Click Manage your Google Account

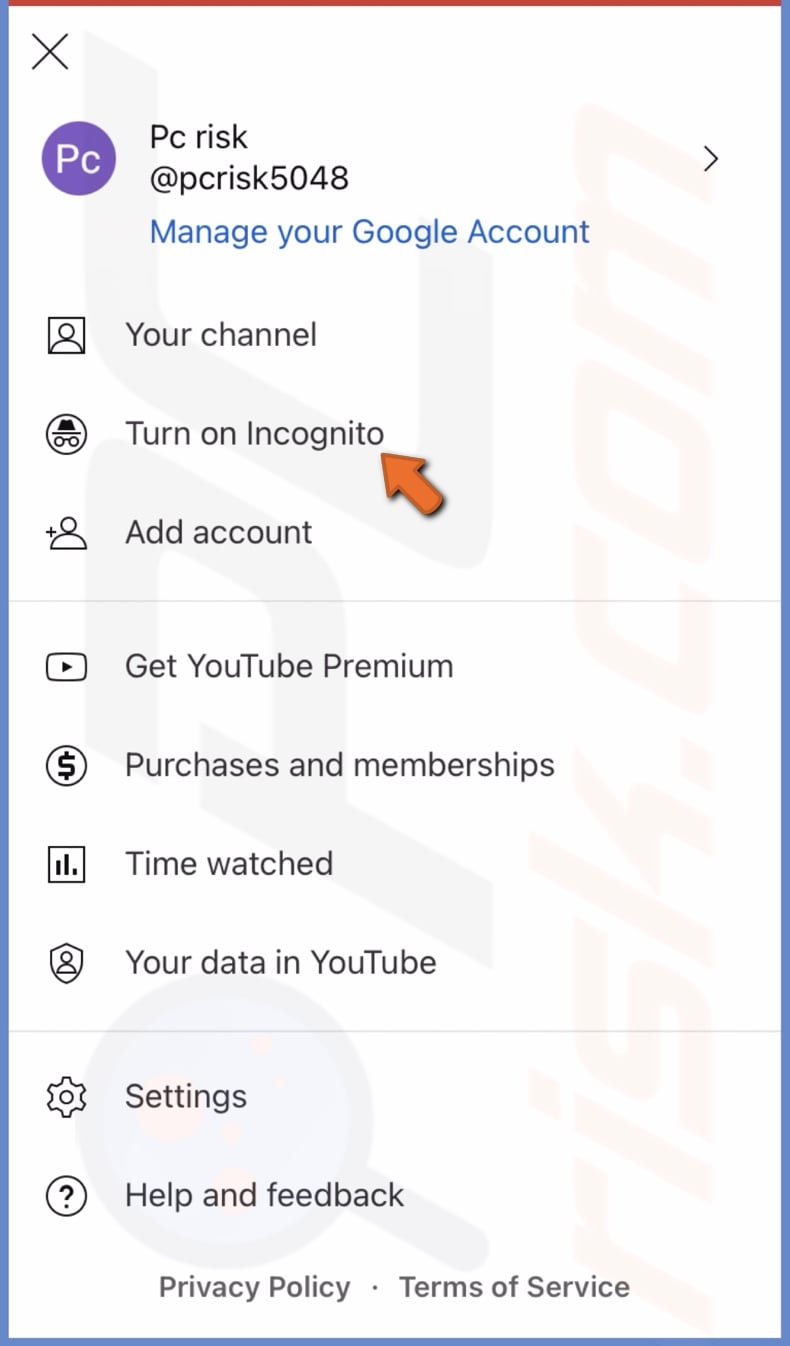[x=369, y=231]
